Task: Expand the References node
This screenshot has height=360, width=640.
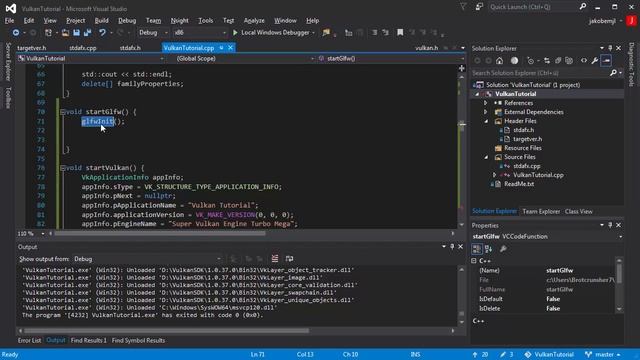Action: [485, 103]
